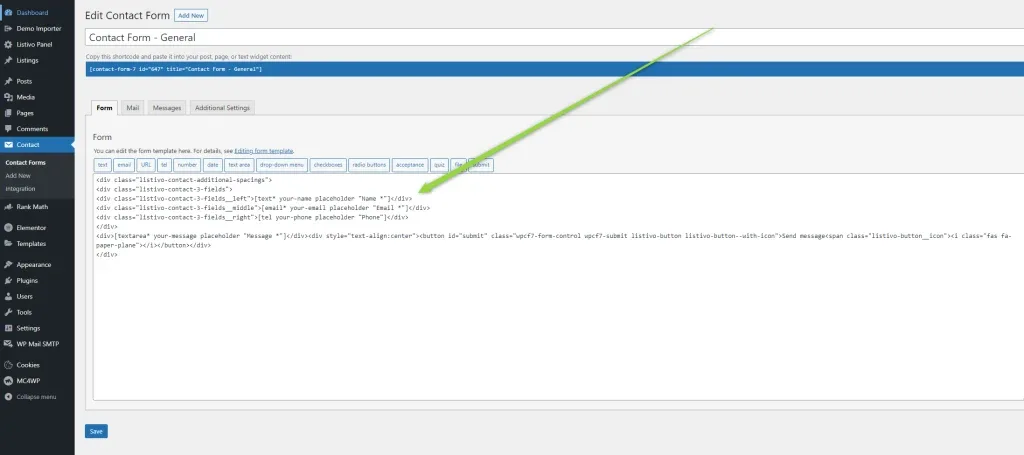Click the Media library icon
This screenshot has width=1024, height=455.
[x=8, y=97]
